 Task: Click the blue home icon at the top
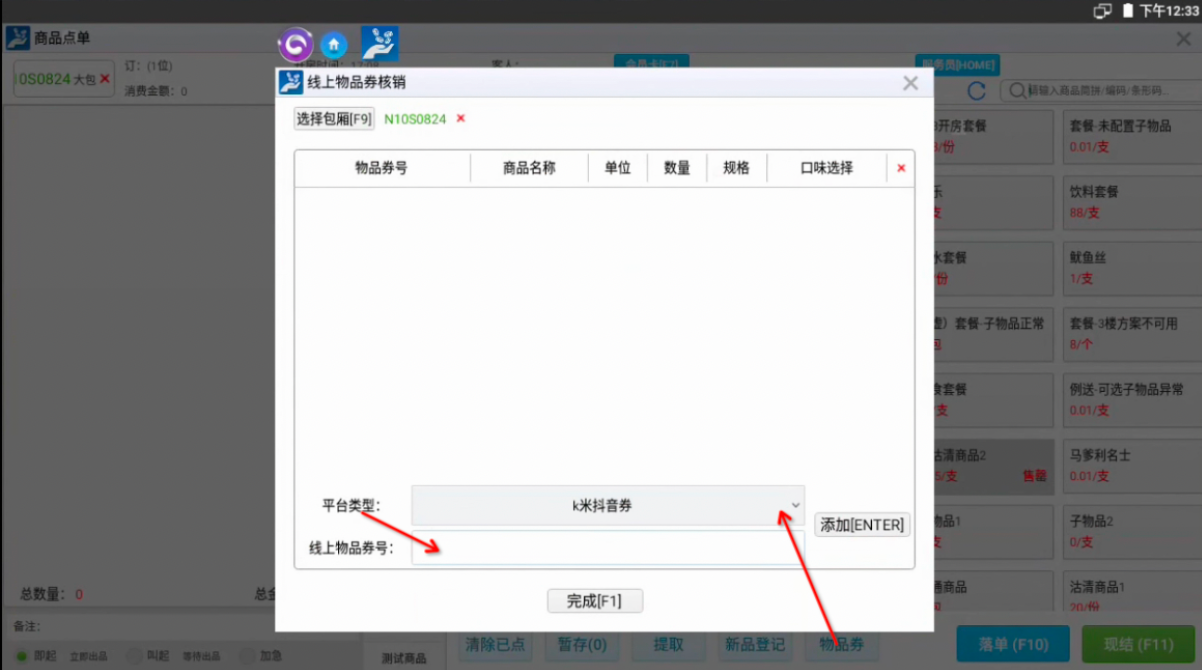tap(334, 44)
